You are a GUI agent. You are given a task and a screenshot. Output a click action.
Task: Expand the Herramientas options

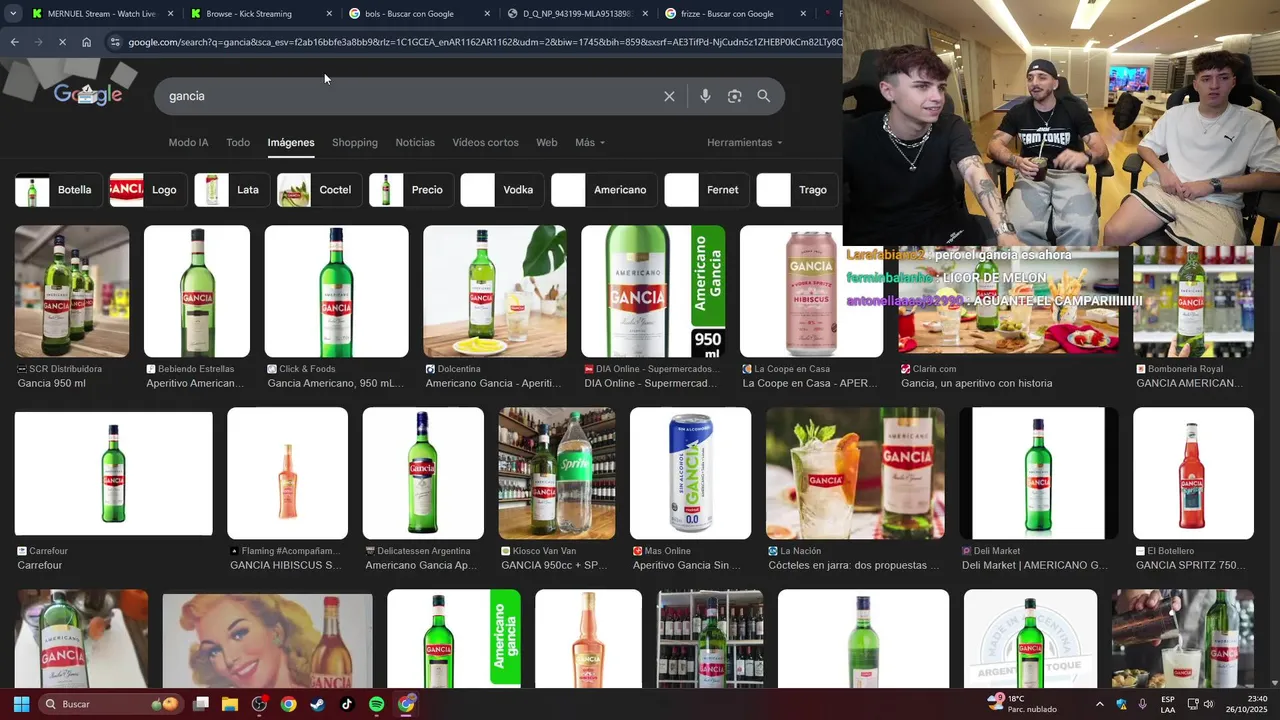pyautogui.click(x=745, y=142)
